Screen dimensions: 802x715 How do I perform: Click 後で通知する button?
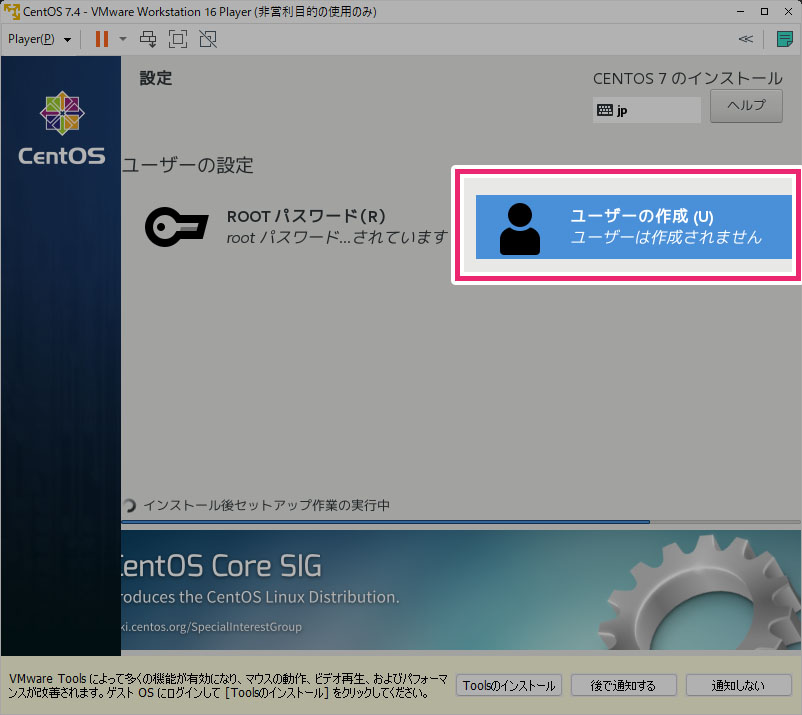pos(623,685)
